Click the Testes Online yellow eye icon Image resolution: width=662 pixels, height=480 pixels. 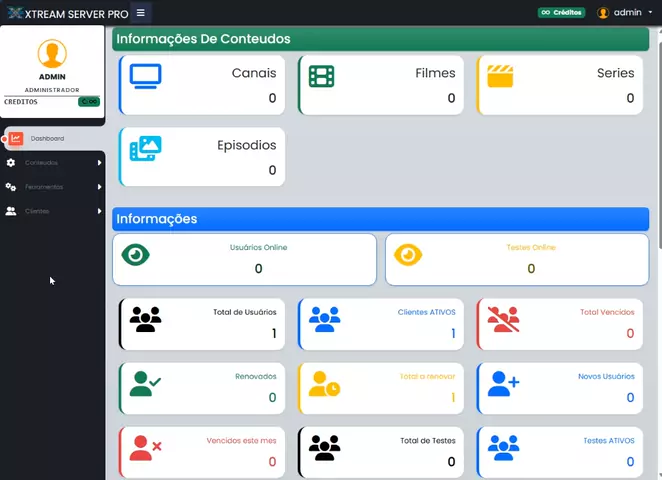pyautogui.click(x=408, y=255)
